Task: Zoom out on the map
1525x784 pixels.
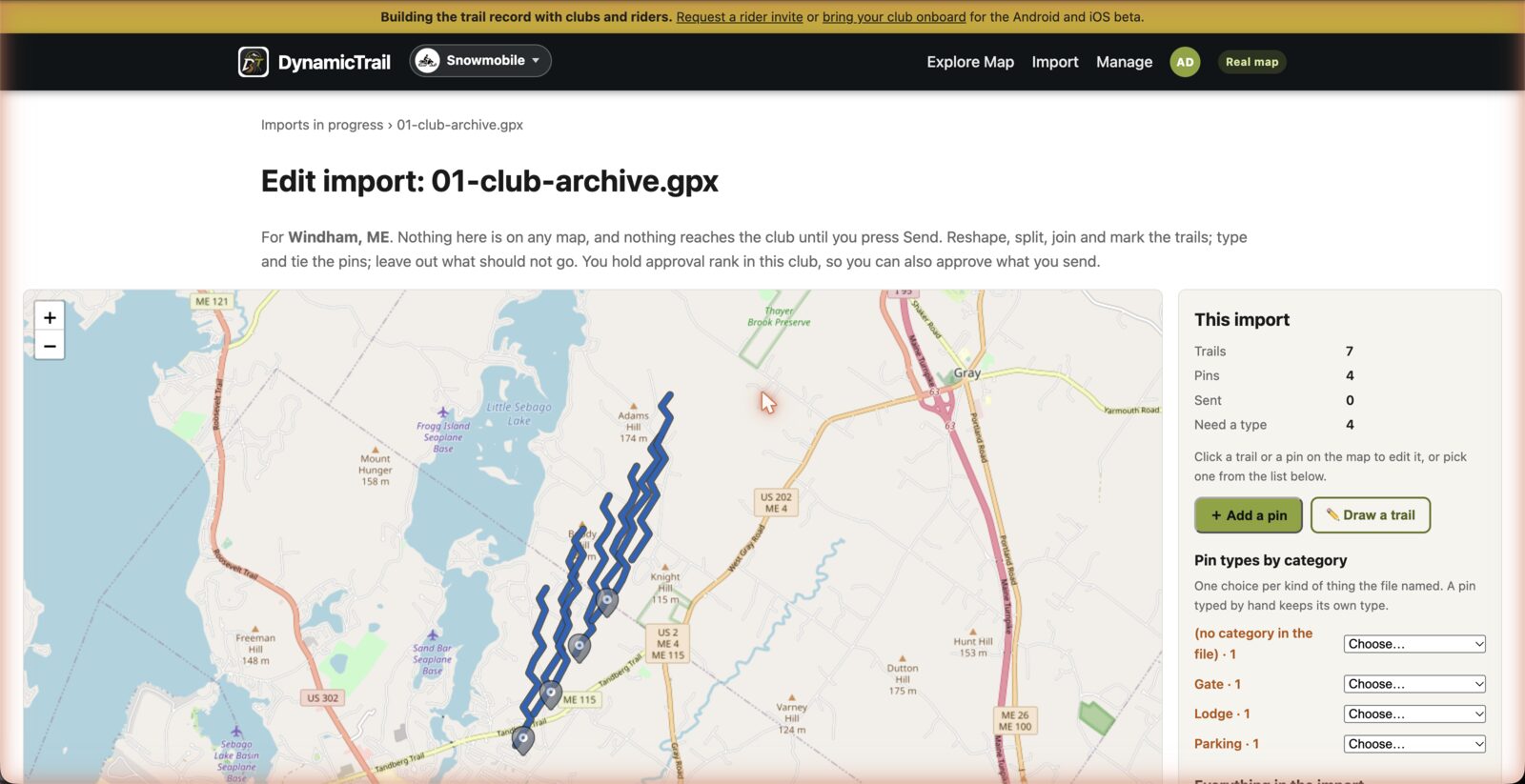Action: [50, 346]
